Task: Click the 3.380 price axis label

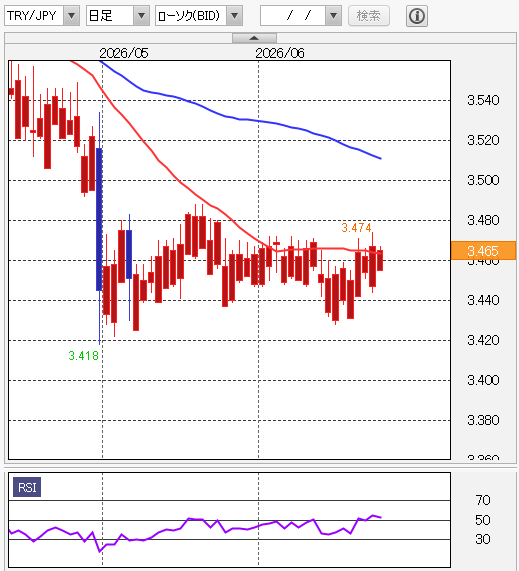Action: click(x=483, y=420)
